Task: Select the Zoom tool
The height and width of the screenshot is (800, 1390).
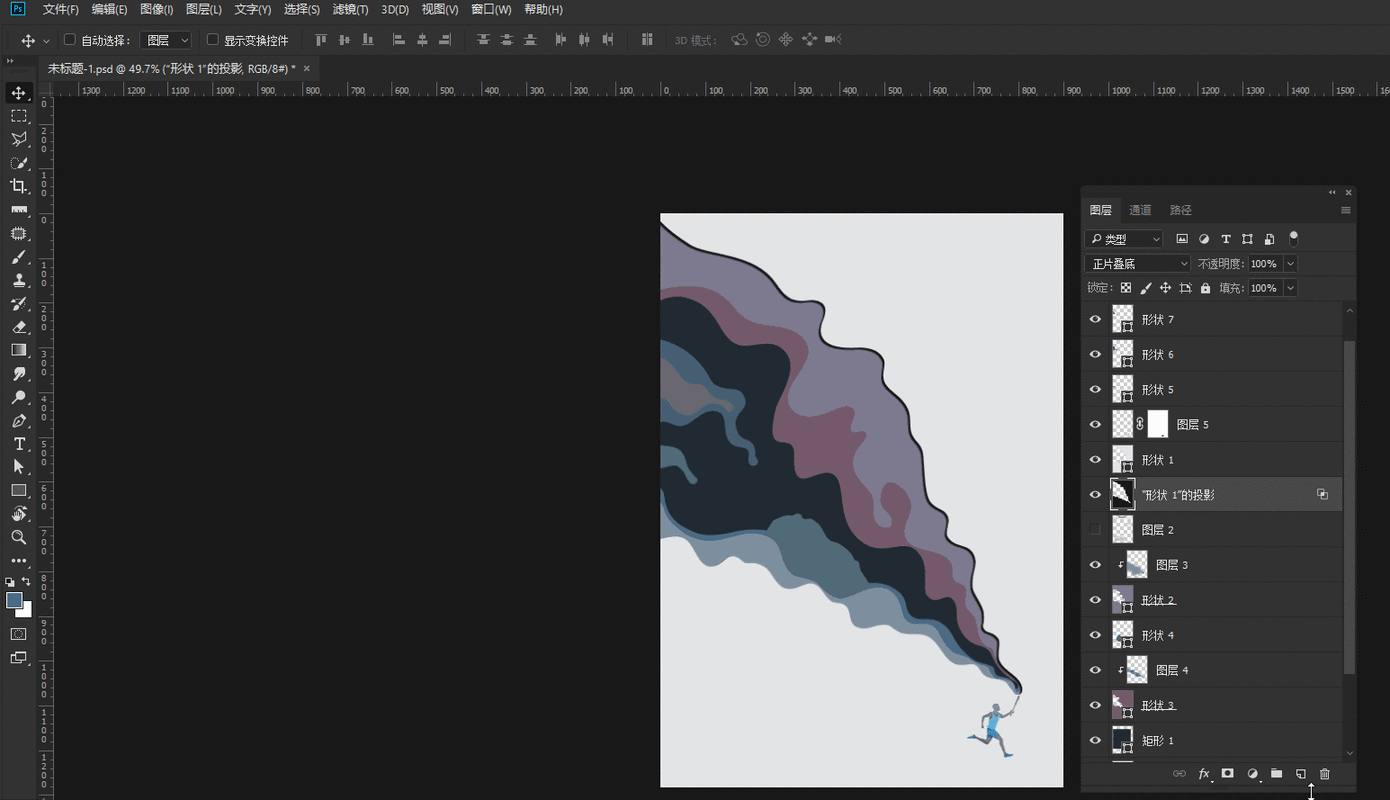Action: click(x=19, y=537)
